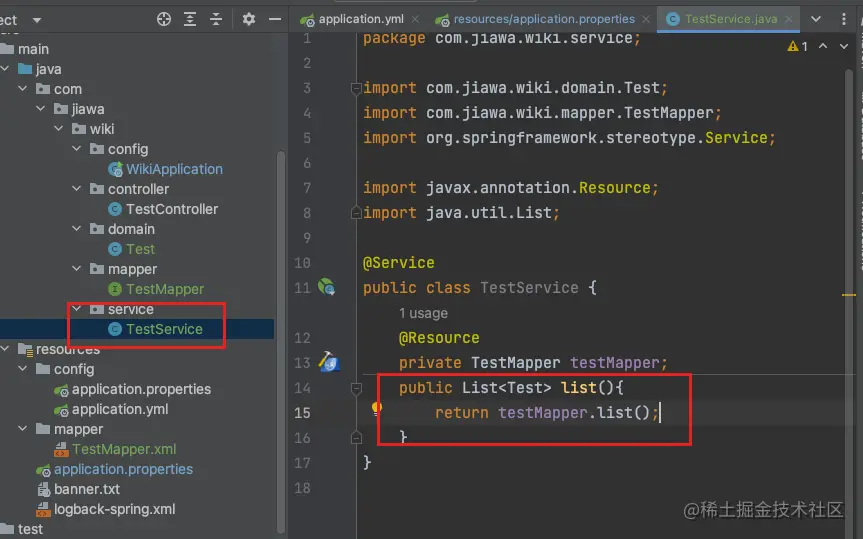Click the 1 usage inlay hint
863x539 pixels.
(x=423, y=313)
